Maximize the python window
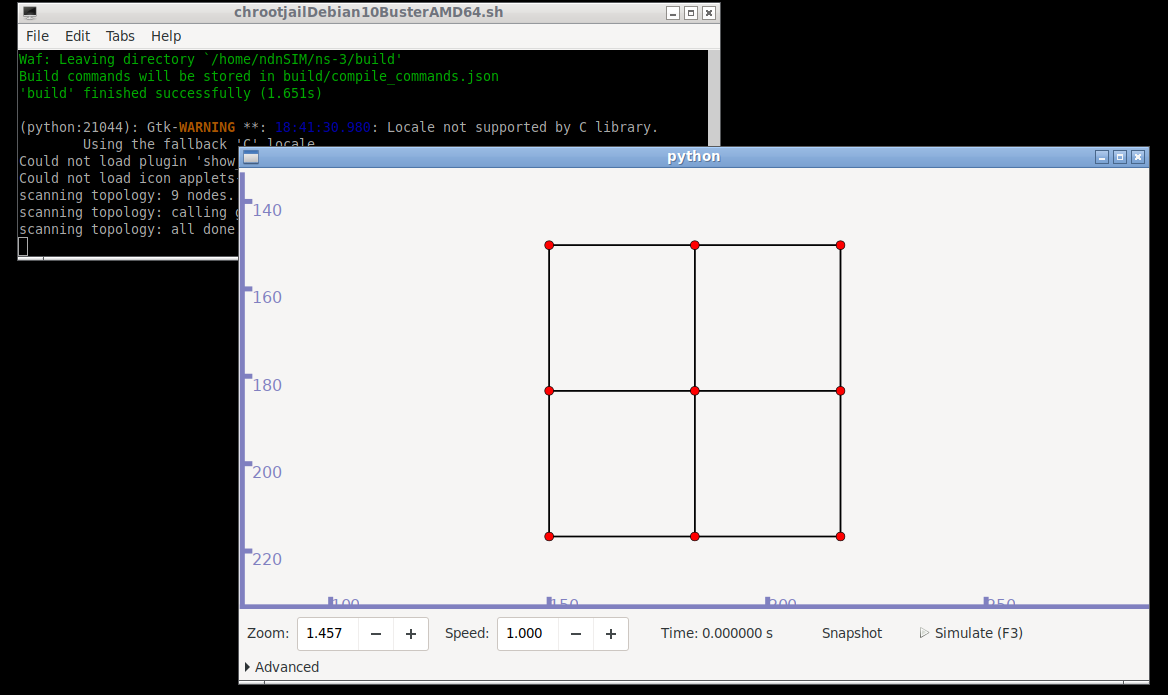Image resolution: width=1168 pixels, height=695 pixels. [x=1120, y=156]
